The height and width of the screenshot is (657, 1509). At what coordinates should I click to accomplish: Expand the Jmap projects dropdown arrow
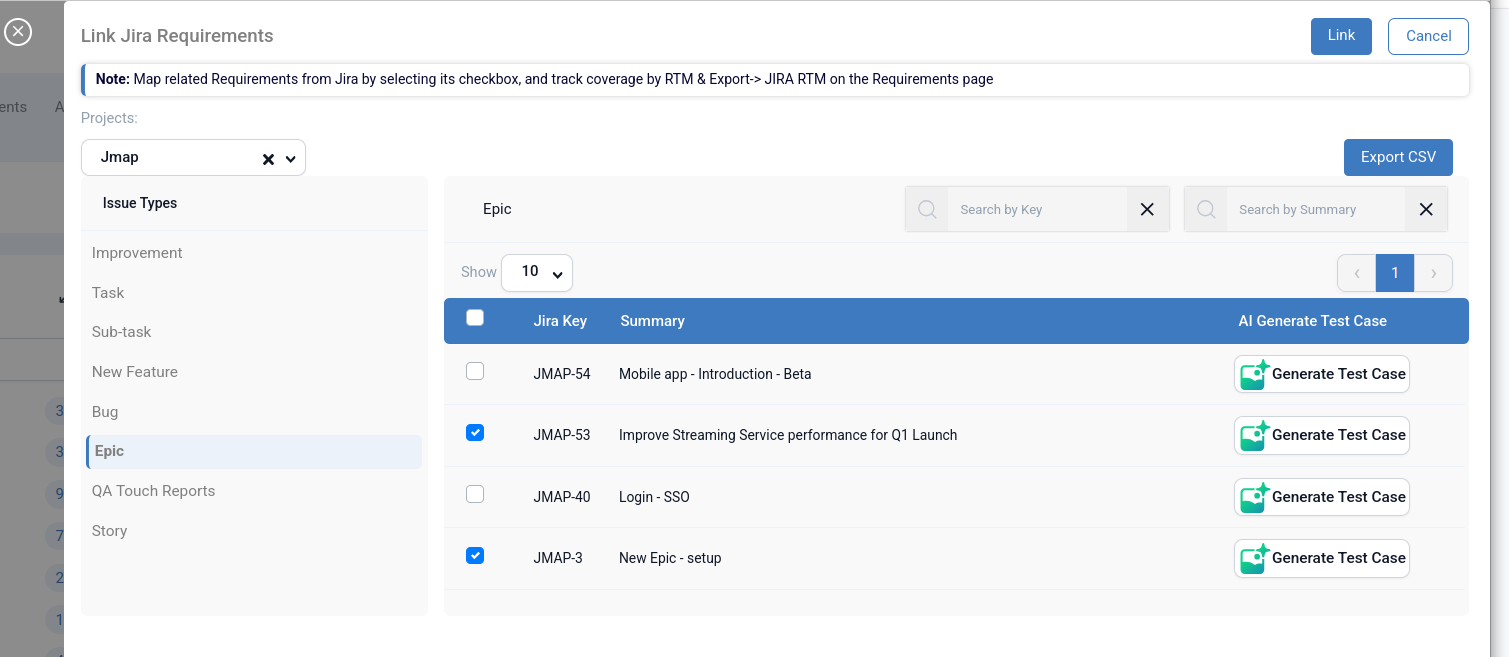pos(291,159)
